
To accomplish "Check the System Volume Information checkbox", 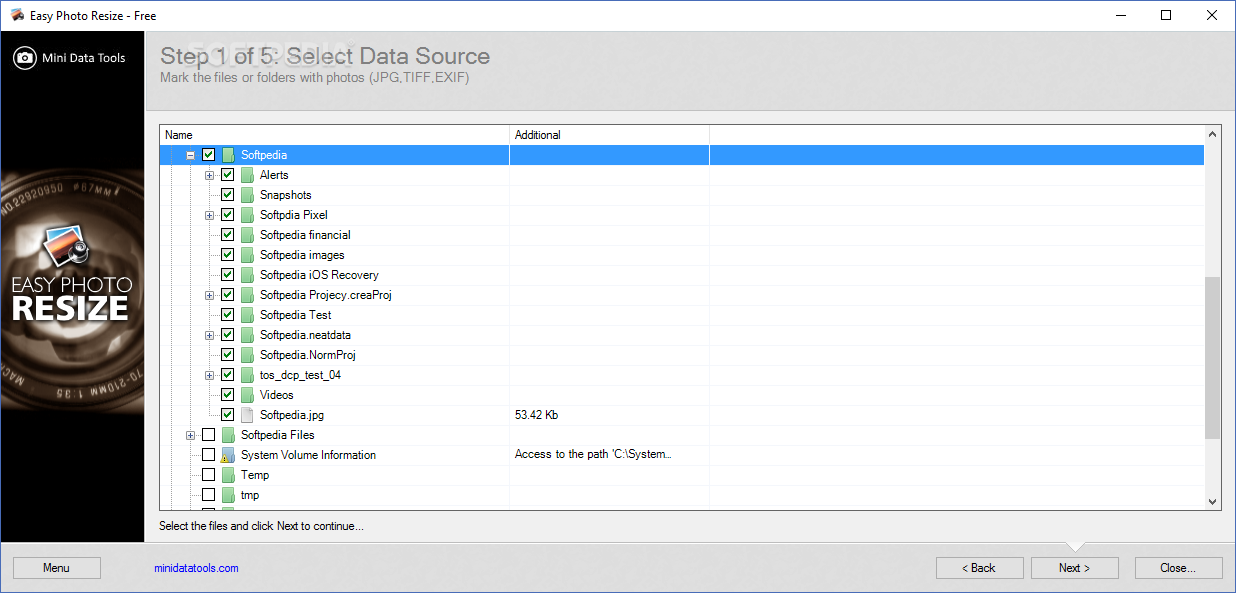I will coord(208,455).
